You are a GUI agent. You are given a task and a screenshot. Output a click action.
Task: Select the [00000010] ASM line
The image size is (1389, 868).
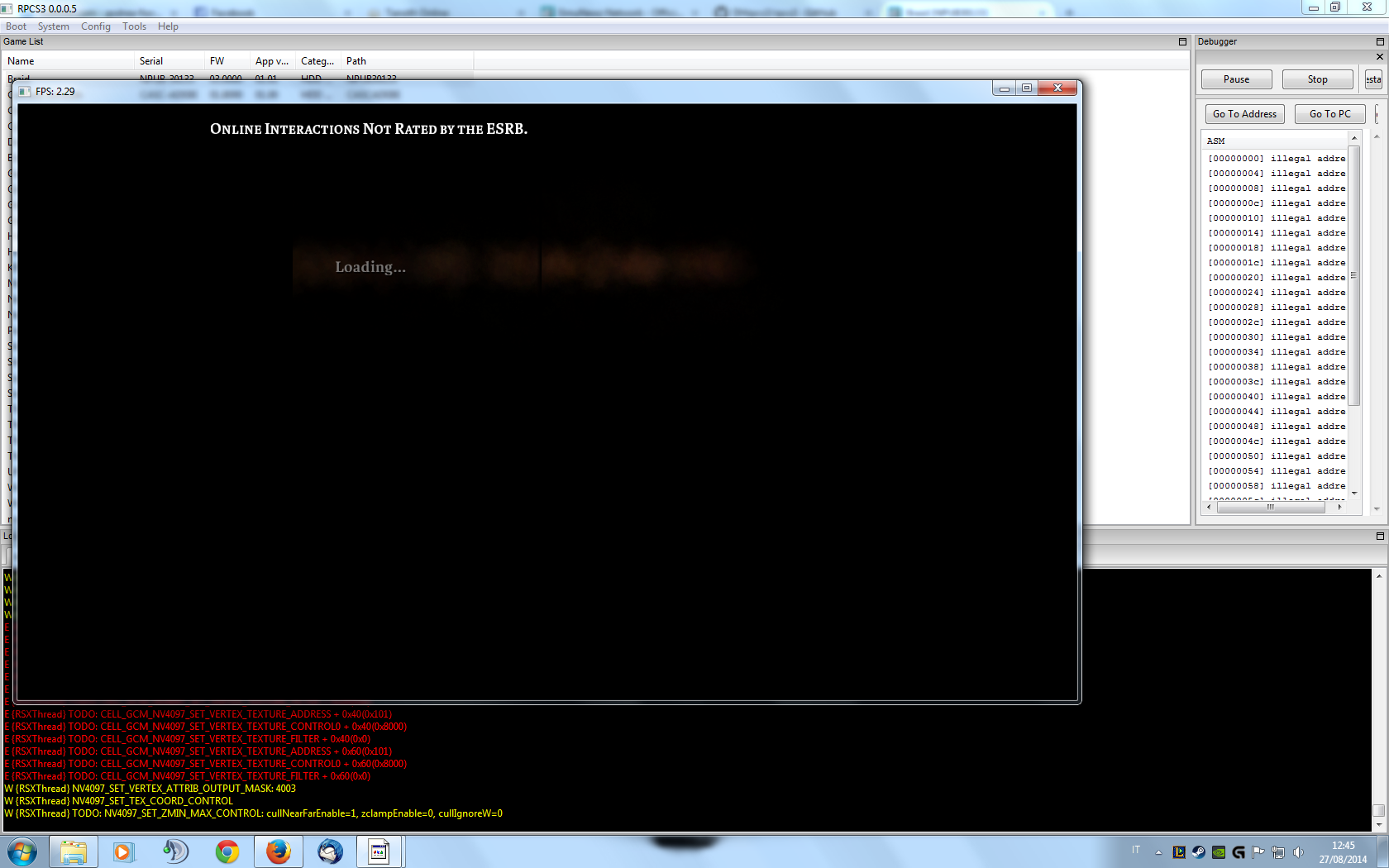point(1276,218)
